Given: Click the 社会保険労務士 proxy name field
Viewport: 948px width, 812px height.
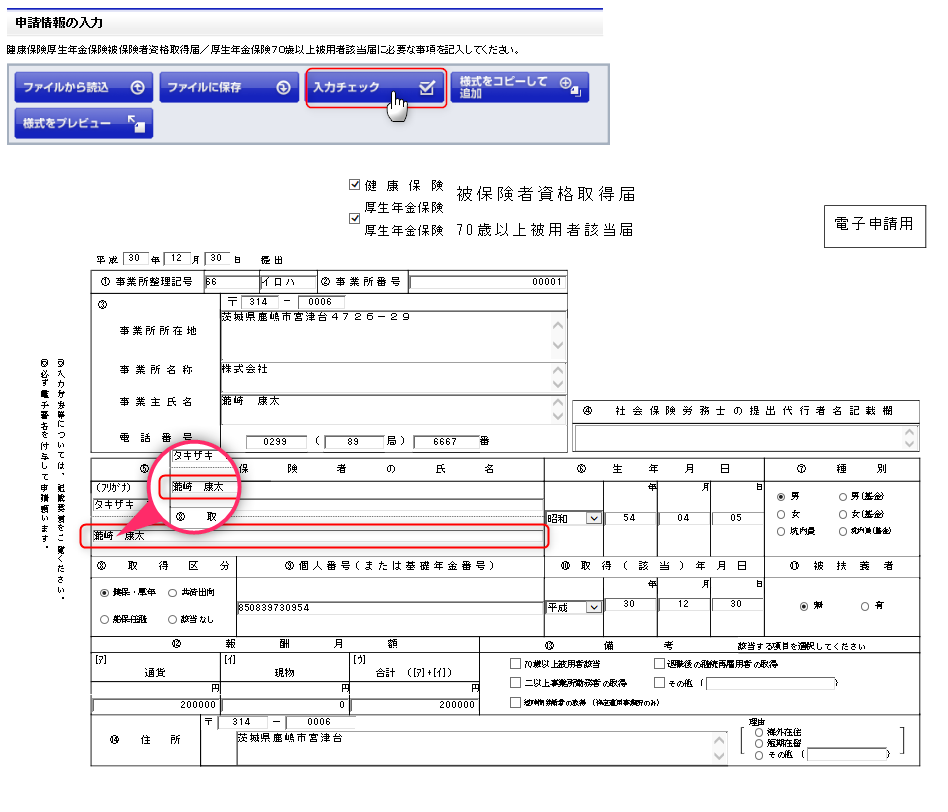Looking at the screenshot, I should coord(738,437).
